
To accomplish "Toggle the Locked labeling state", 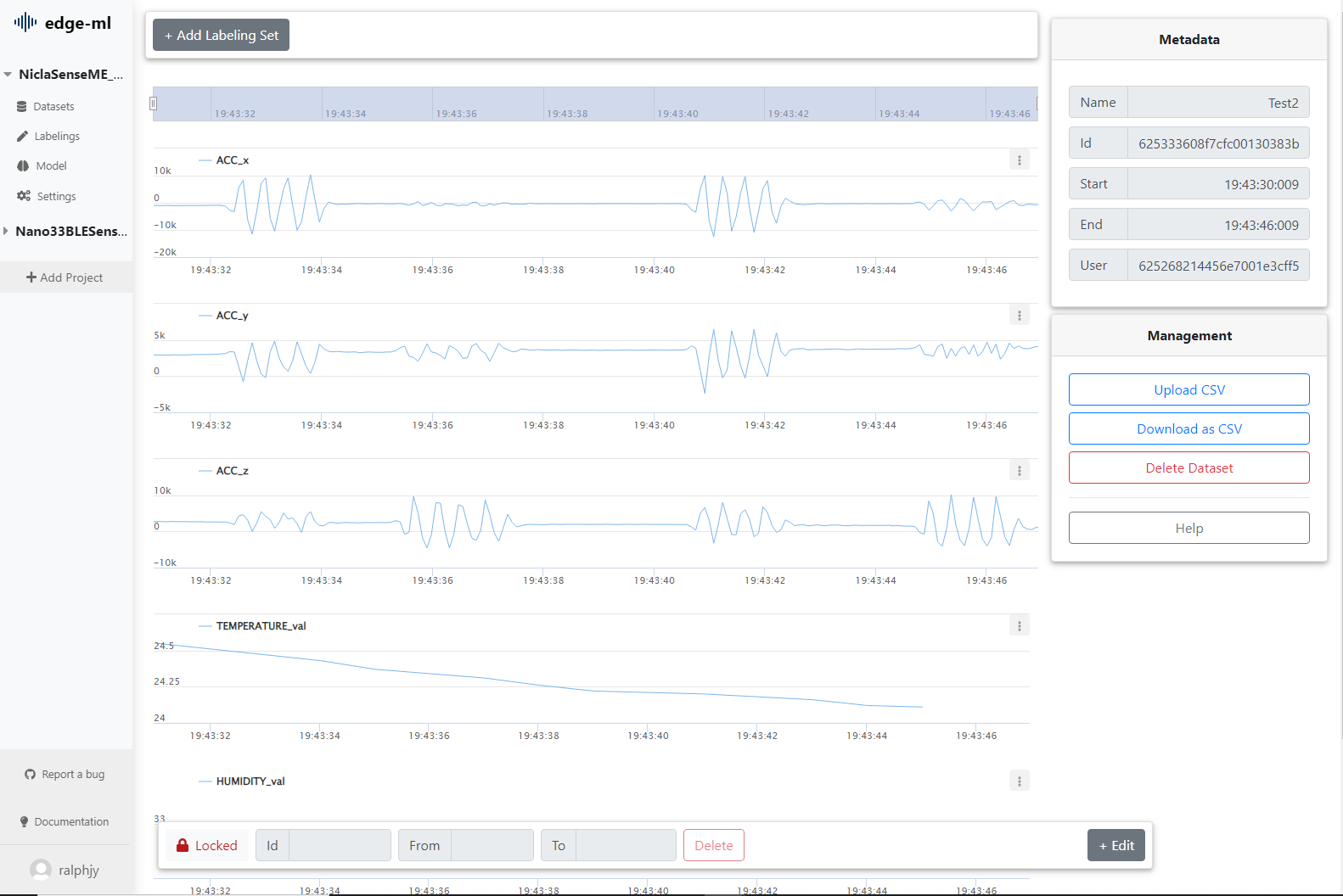I will coord(207,845).
